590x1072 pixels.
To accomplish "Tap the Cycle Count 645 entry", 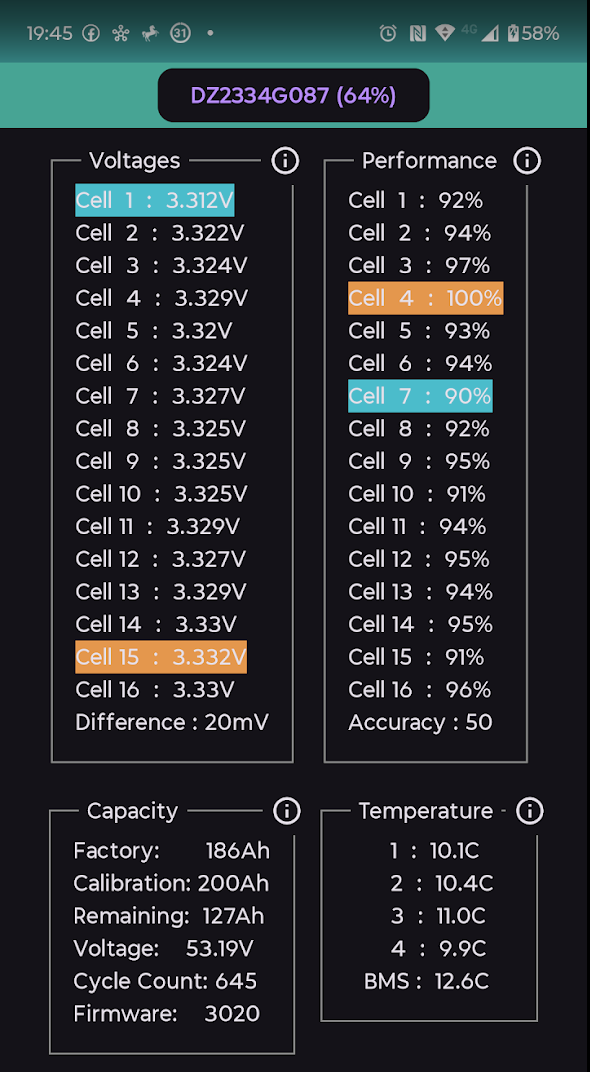I will tap(165, 981).
